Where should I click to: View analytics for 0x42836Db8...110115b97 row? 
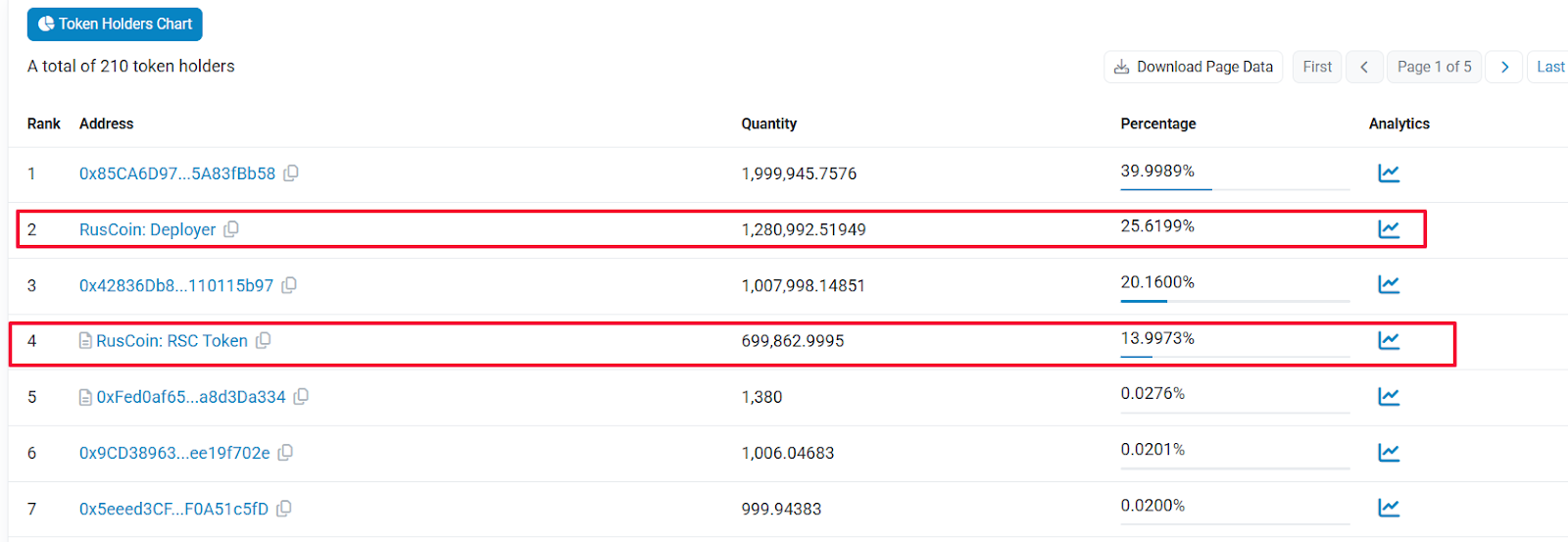tap(1389, 285)
